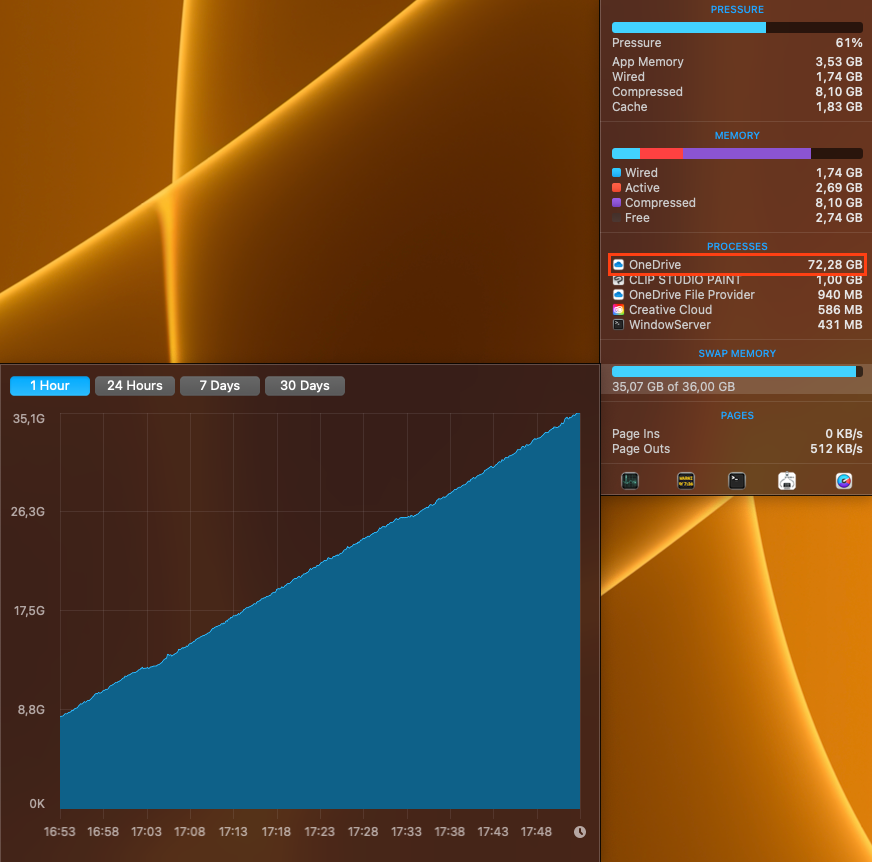
Task: Click the Page Ins label
Action: click(636, 434)
